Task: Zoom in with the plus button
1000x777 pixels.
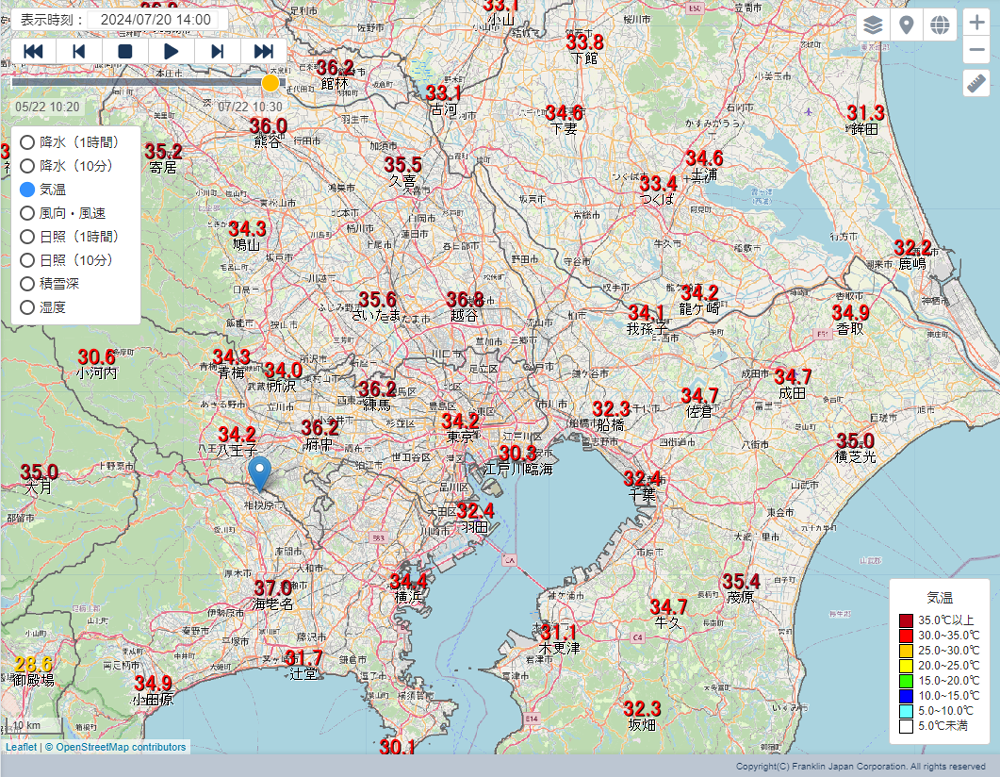Action: (x=977, y=23)
